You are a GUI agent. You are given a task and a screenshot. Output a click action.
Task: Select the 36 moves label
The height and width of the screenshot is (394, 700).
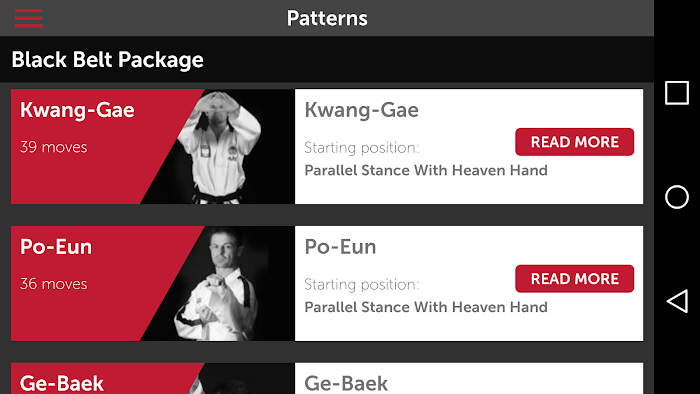[x=53, y=284]
